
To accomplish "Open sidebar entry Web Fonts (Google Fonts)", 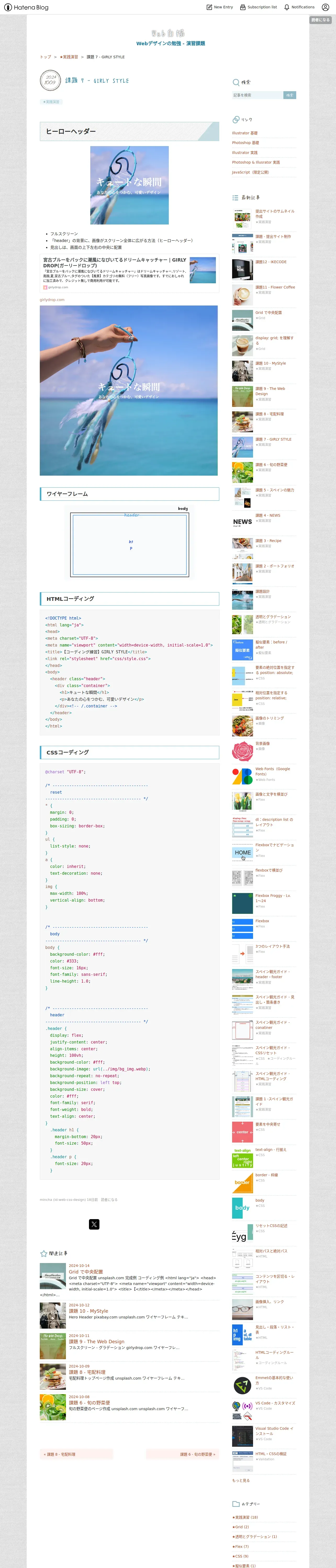I will pyautogui.click(x=273, y=771).
